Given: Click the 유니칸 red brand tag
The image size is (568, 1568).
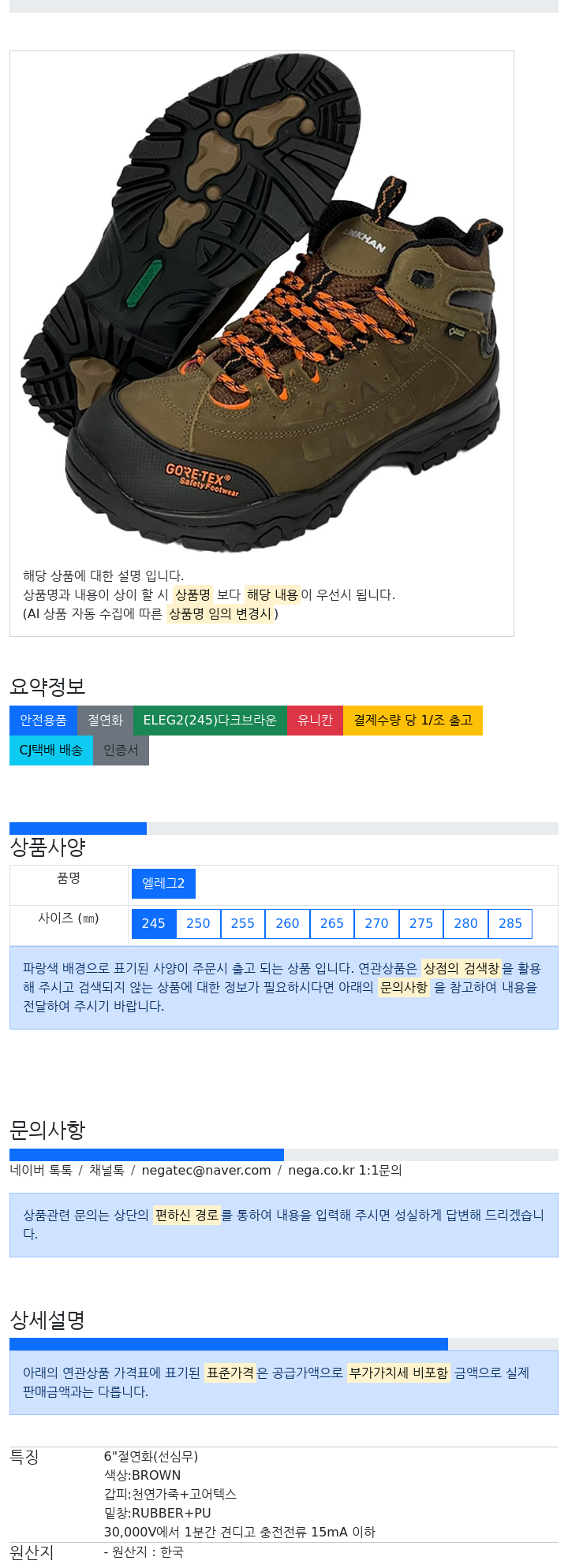Looking at the screenshot, I should [x=316, y=720].
